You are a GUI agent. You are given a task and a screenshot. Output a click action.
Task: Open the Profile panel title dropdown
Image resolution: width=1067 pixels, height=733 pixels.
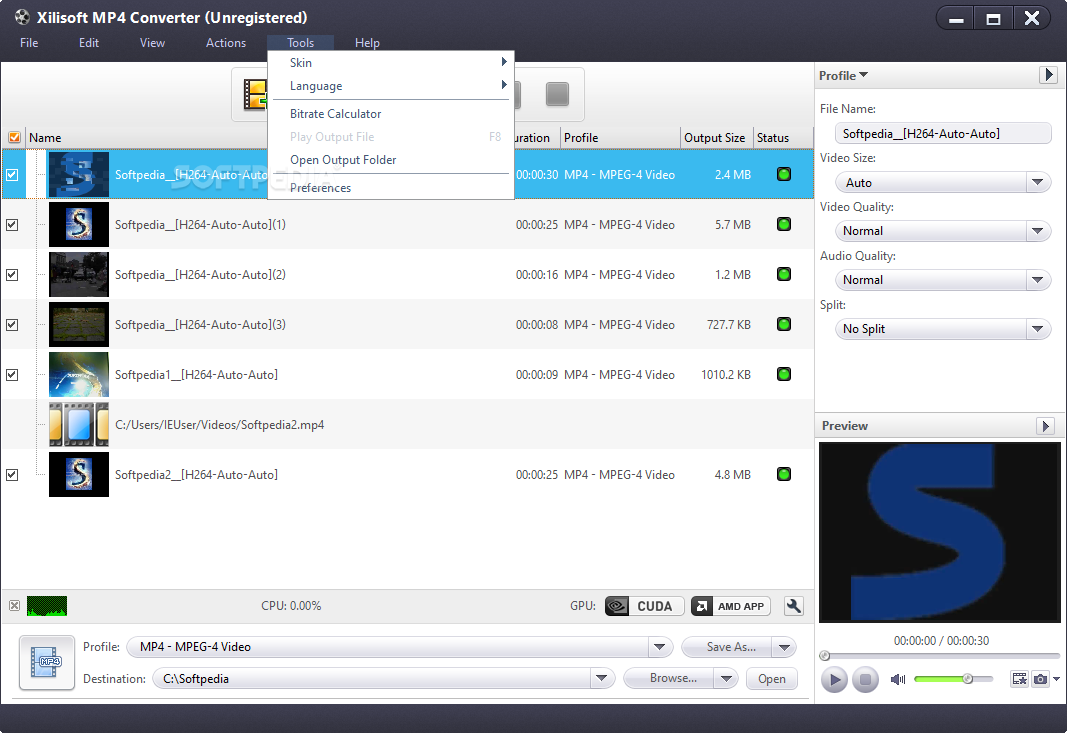tap(844, 76)
